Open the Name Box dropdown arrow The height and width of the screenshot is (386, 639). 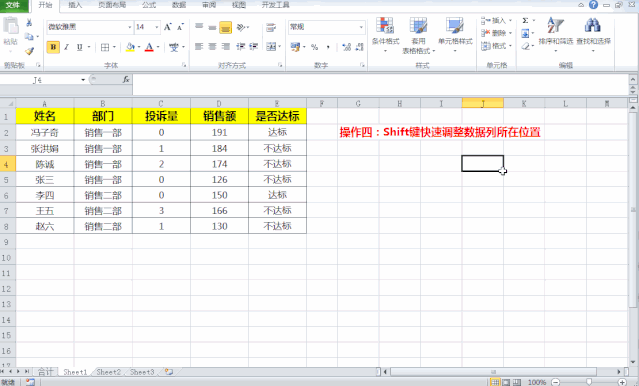point(83,80)
